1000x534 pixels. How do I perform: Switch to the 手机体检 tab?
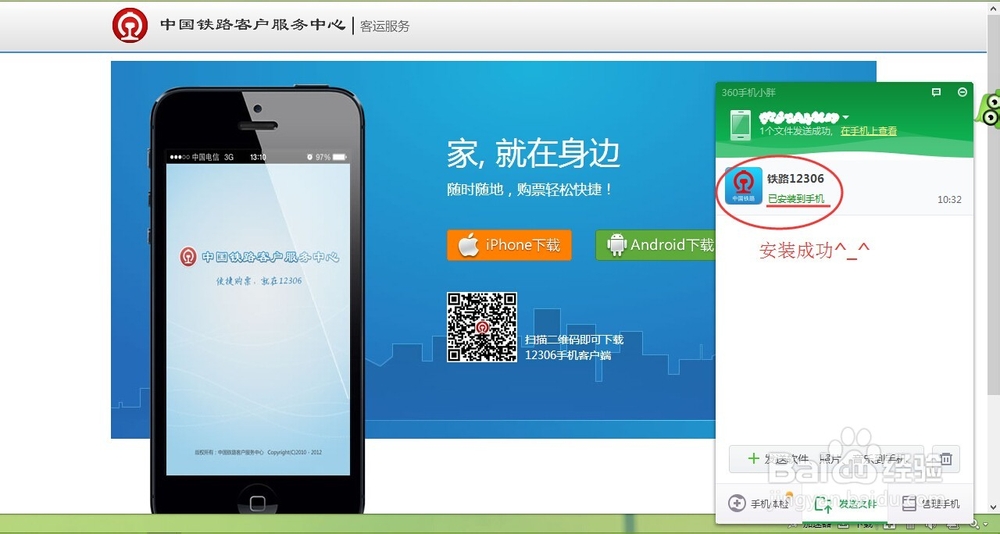[x=761, y=503]
